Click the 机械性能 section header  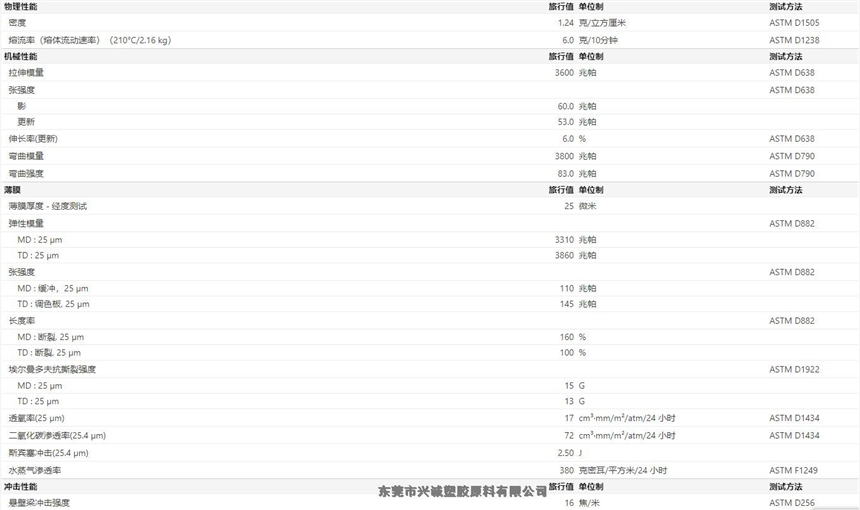pyautogui.click(x=21, y=56)
